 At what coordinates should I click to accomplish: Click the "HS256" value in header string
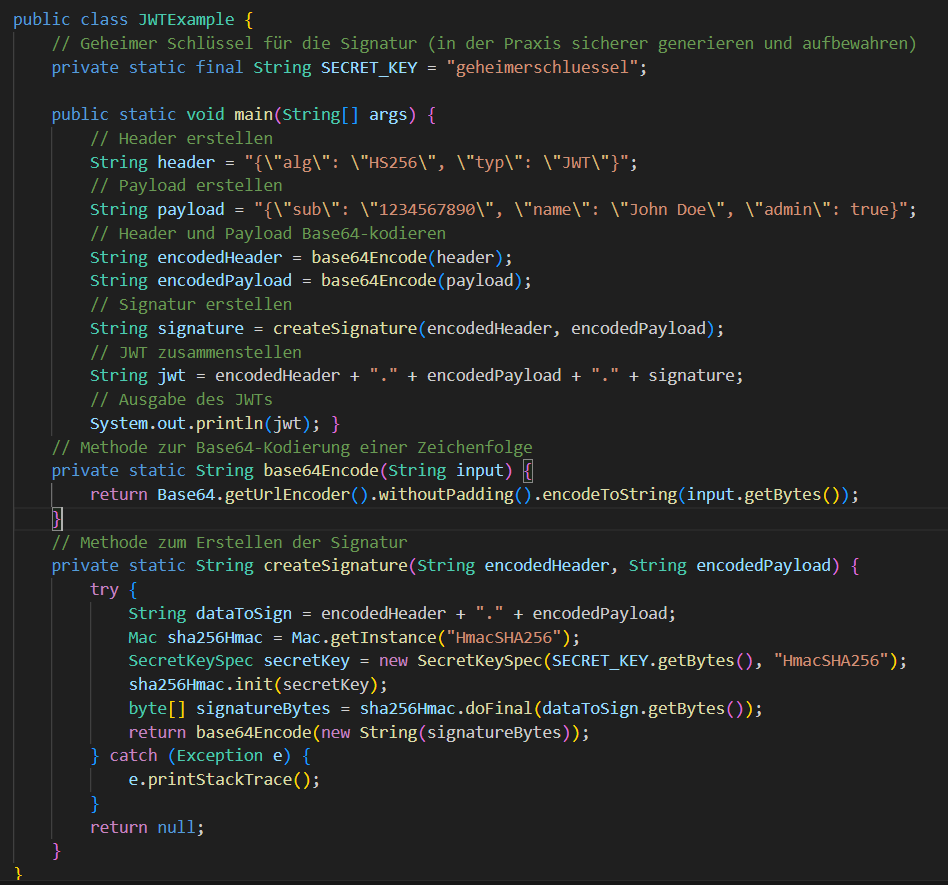pyautogui.click(x=393, y=162)
